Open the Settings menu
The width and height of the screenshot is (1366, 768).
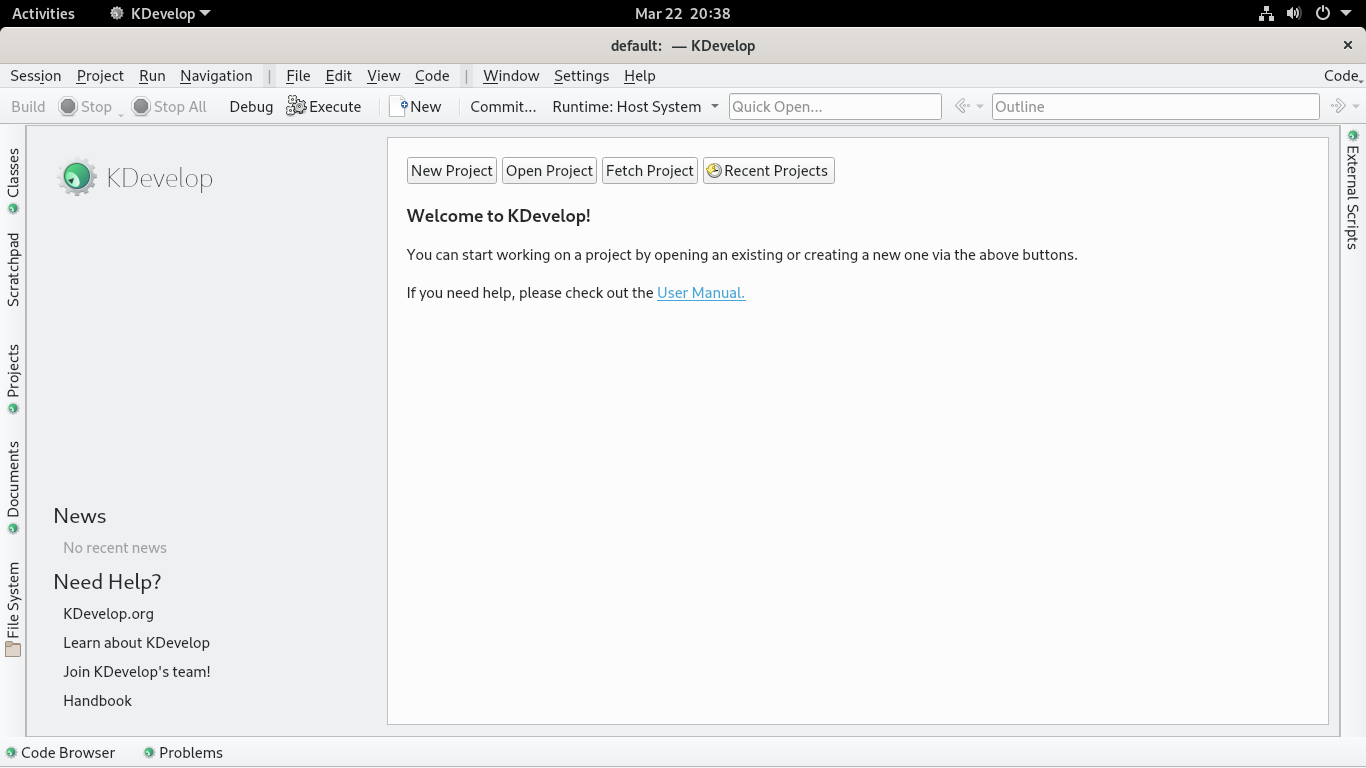tap(581, 76)
